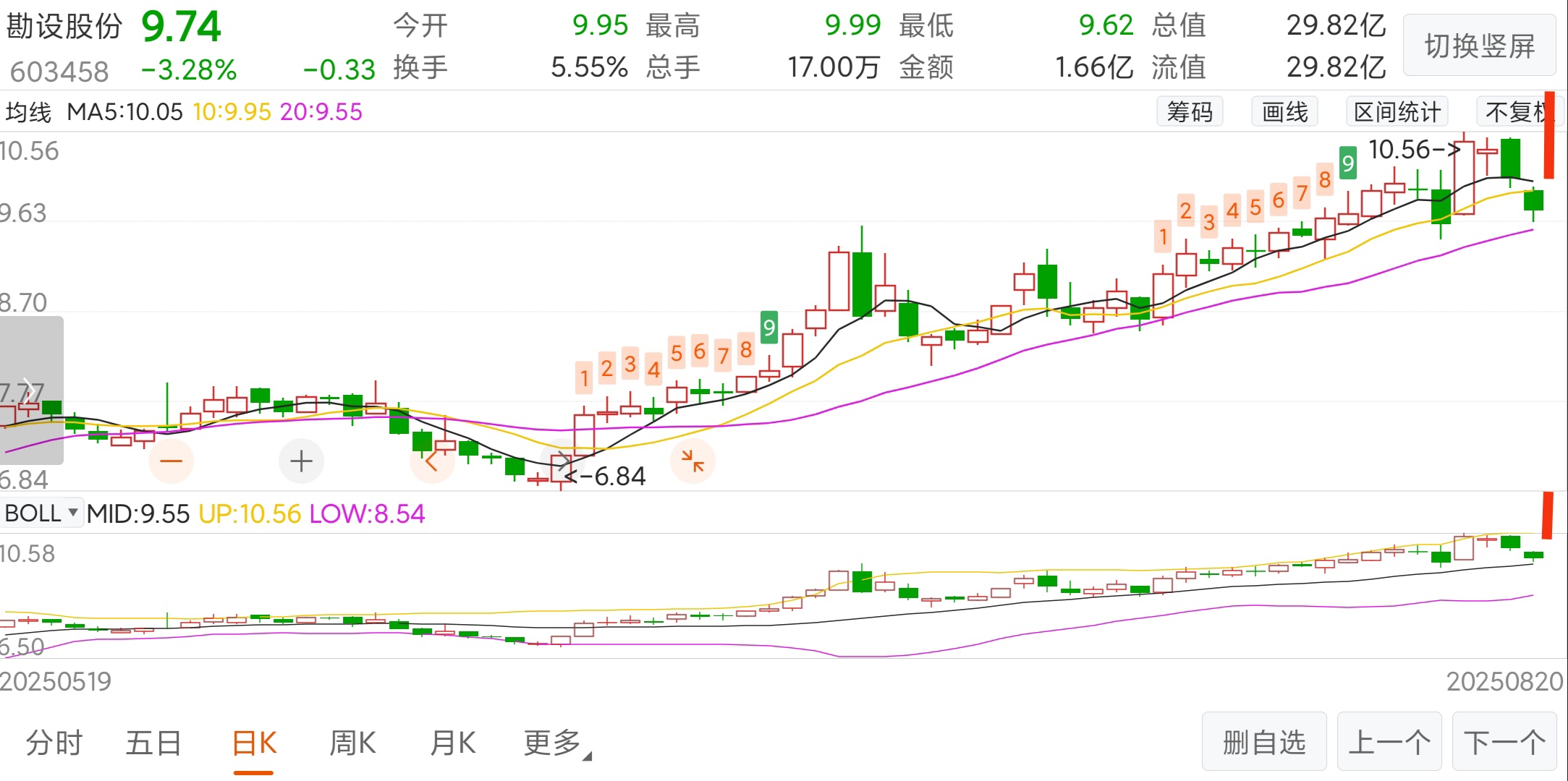The image size is (1568, 781).
Task: Tap the yellow 10:9.95 moving average label
Action: 232,112
